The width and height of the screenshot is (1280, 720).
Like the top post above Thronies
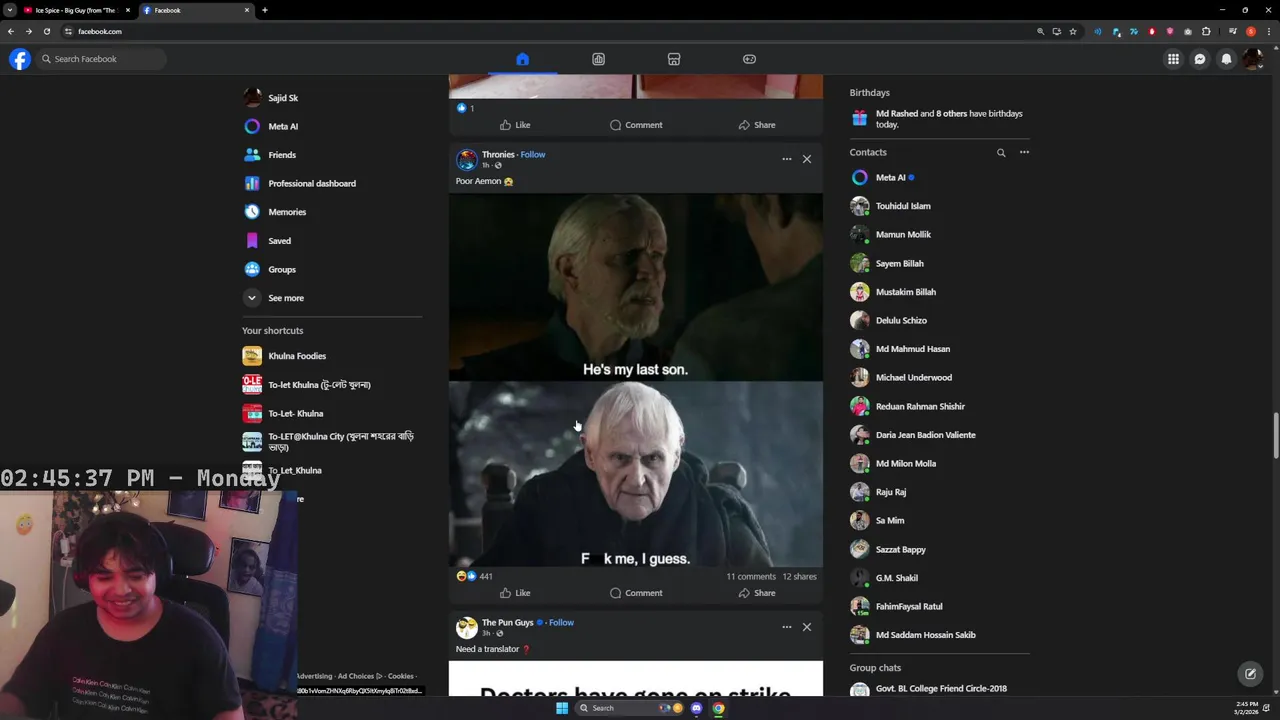coord(515,125)
